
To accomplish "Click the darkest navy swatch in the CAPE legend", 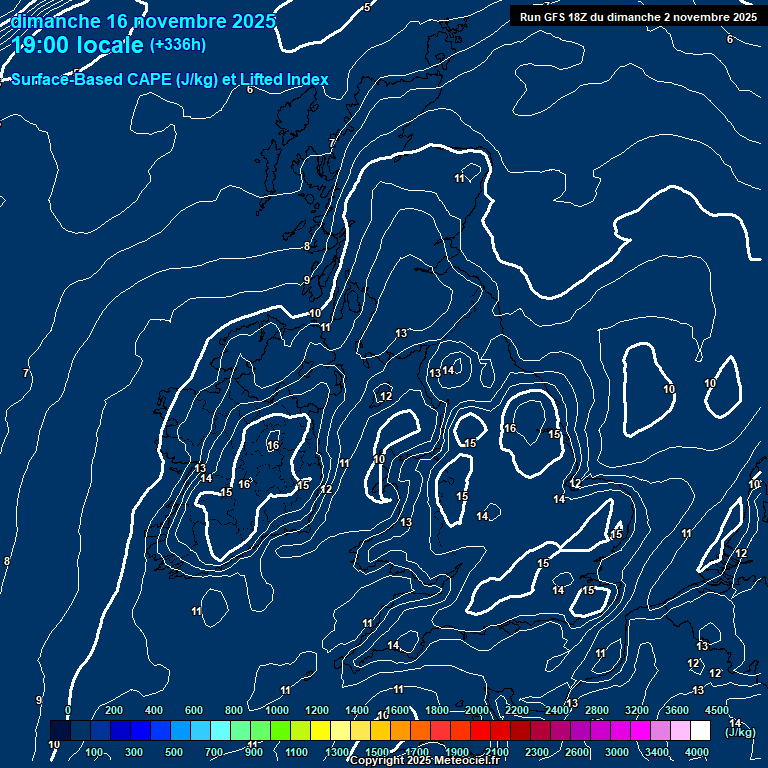I will coord(59,731).
